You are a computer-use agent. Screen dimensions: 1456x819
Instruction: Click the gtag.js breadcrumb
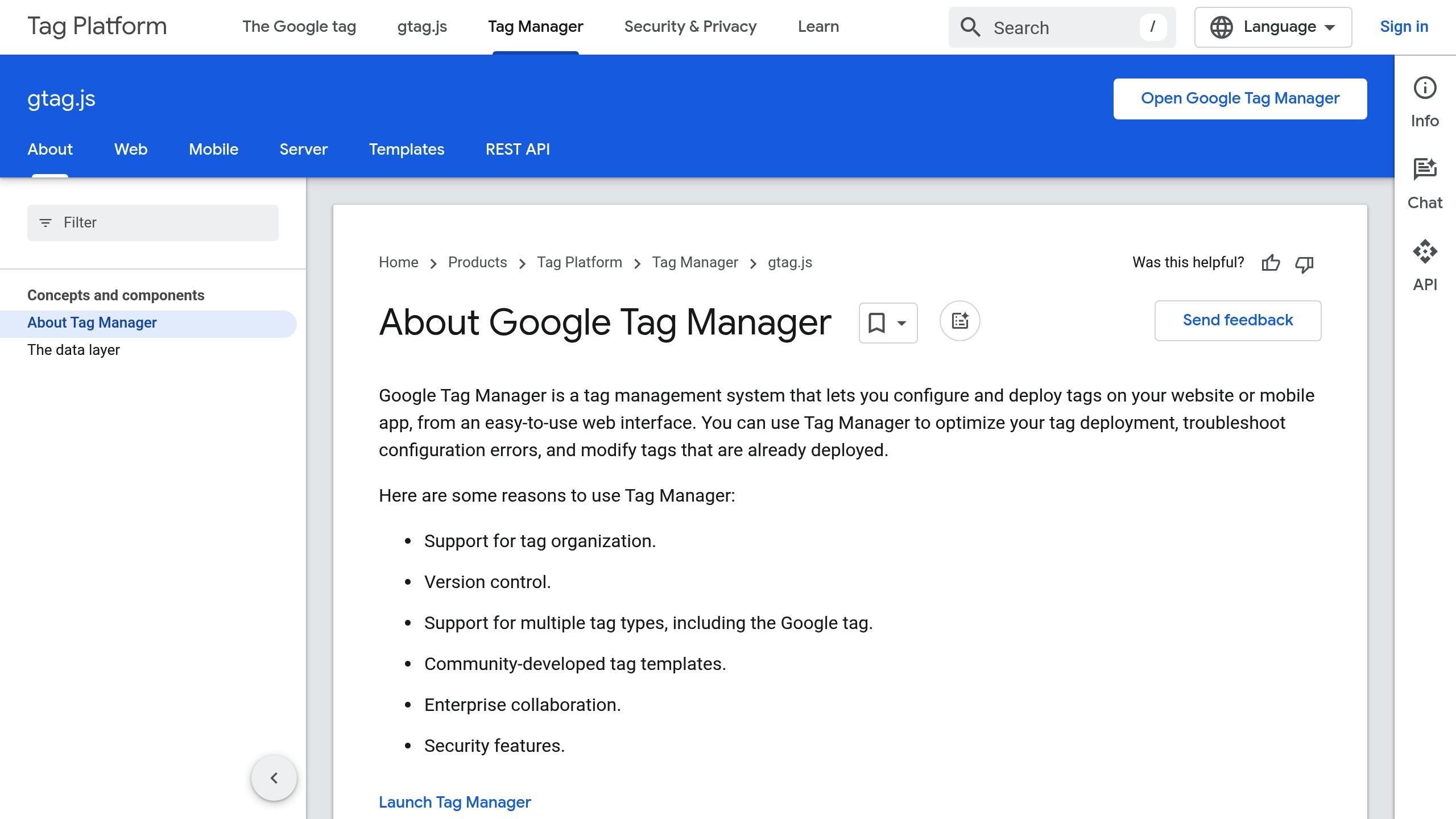790,263
